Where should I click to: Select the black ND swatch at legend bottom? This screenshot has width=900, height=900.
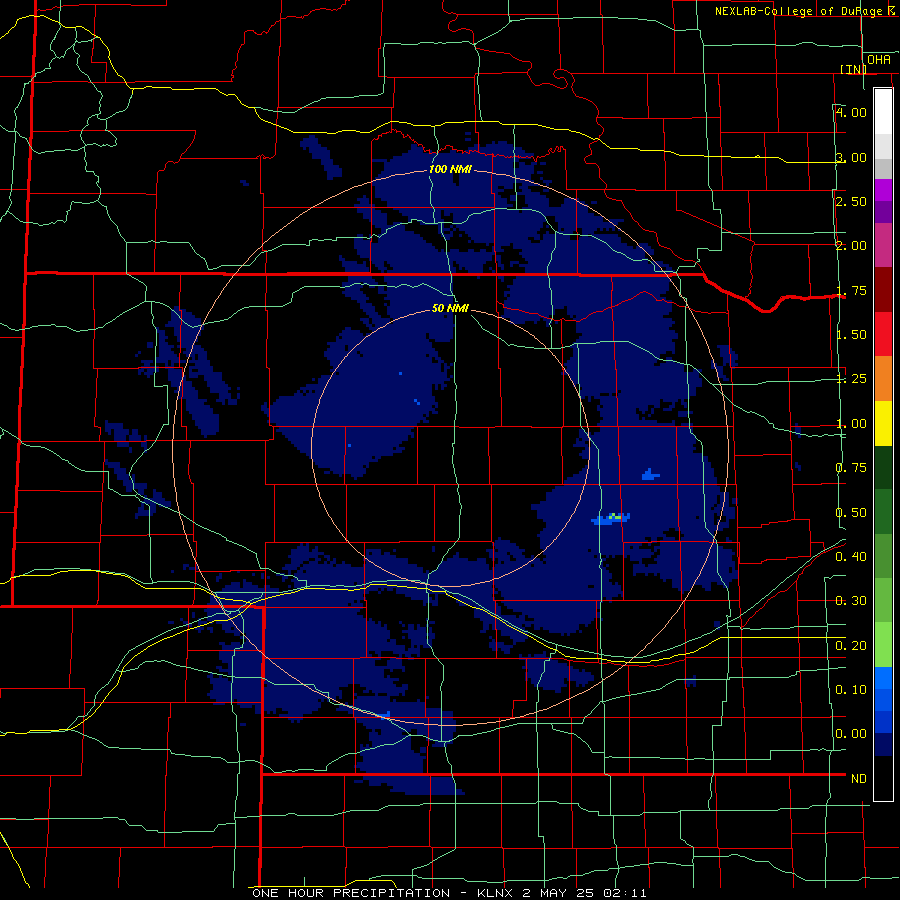[883, 778]
